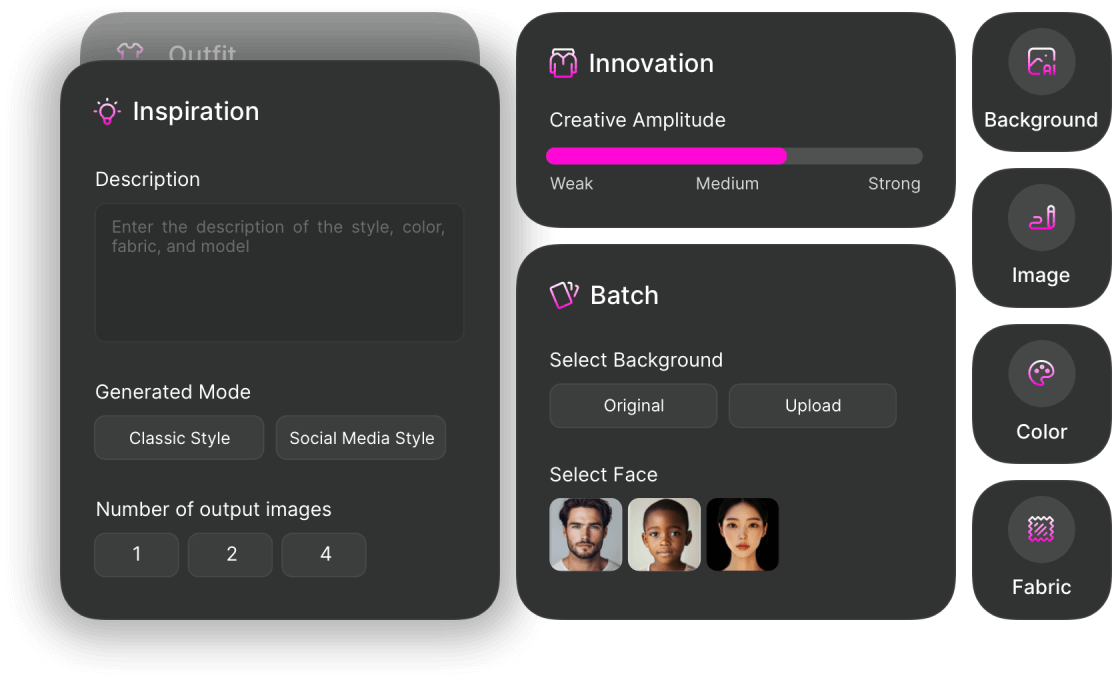Image resolution: width=1112 pixels, height=680 pixels.
Task: Open the Color palette icon
Action: pyautogui.click(x=1041, y=374)
